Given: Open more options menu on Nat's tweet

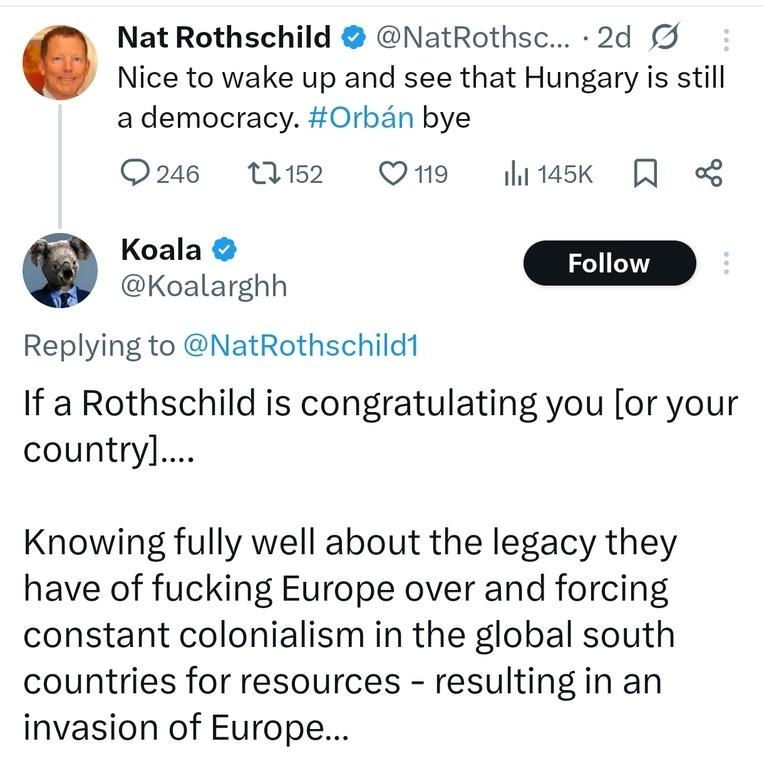Looking at the screenshot, I should pos(726,38).
